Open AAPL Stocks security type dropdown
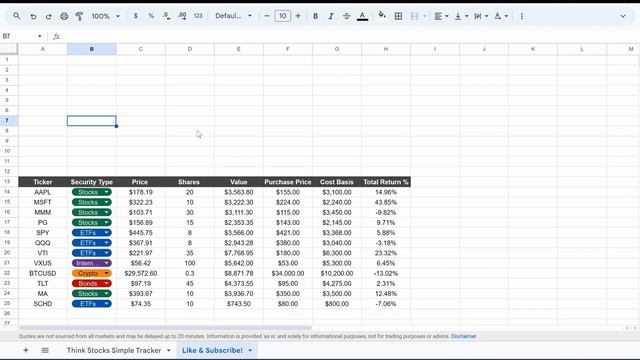The width and height of the screenshot is (640, 360). coord(107,192)
